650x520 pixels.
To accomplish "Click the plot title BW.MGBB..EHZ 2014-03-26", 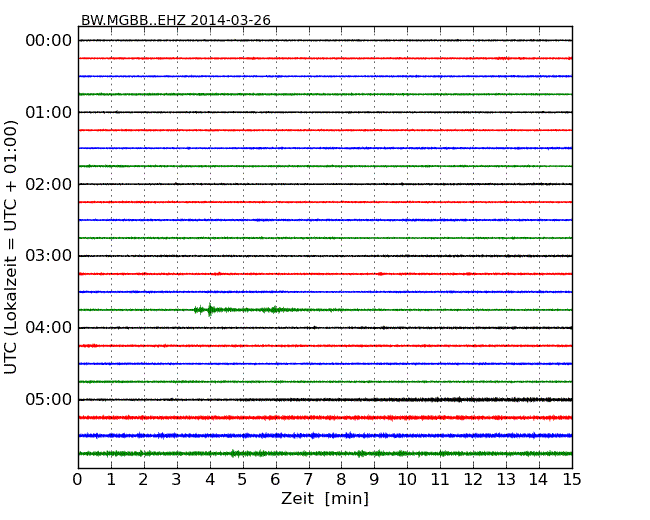I will pos(176,20).
